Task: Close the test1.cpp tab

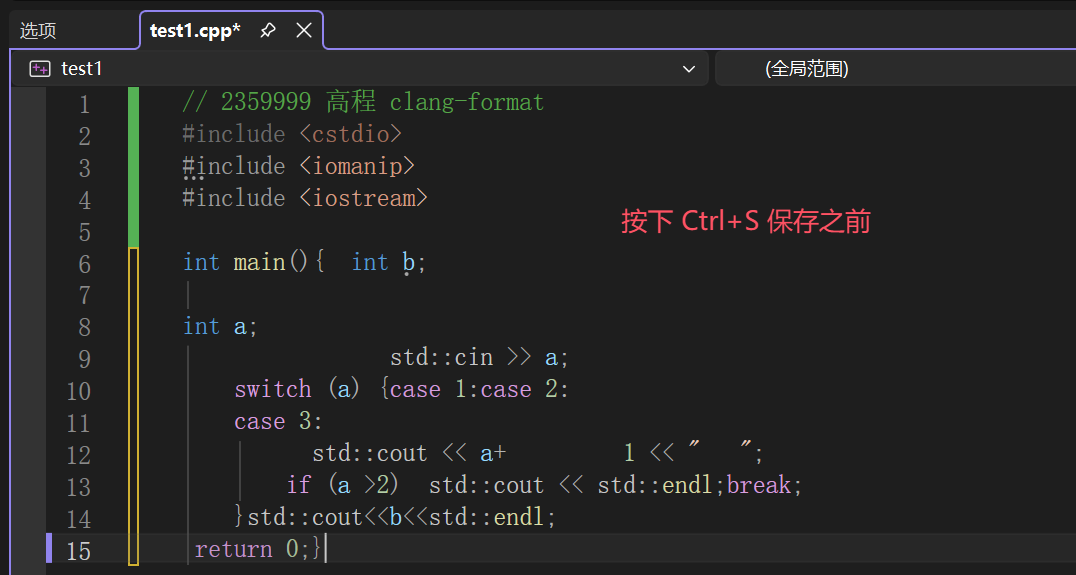Action: tap(304, 31)
